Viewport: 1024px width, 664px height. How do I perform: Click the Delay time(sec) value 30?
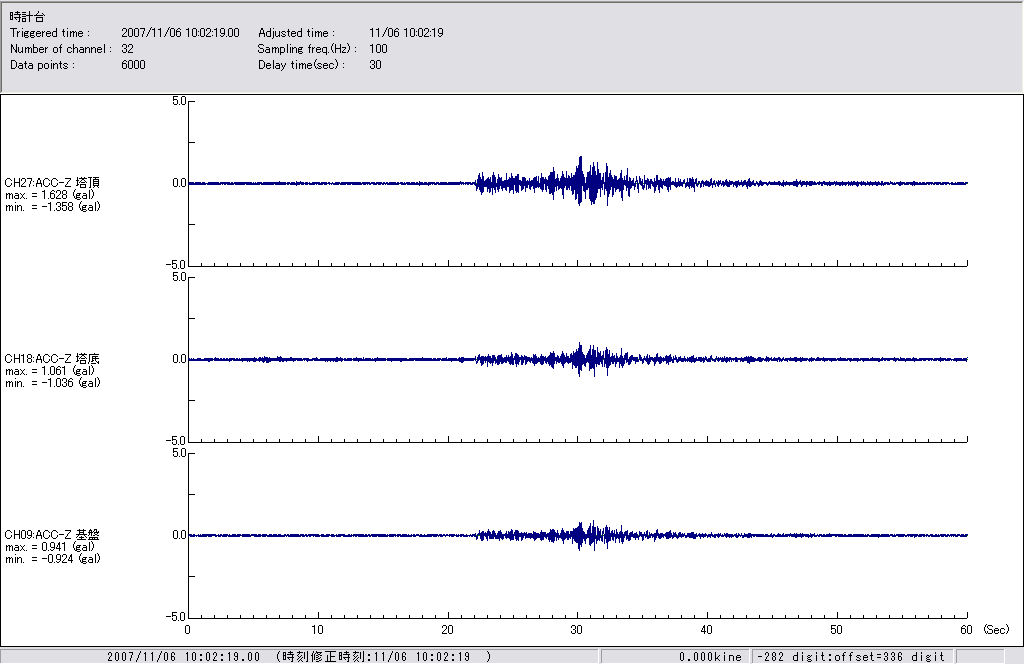click(375, 65)
